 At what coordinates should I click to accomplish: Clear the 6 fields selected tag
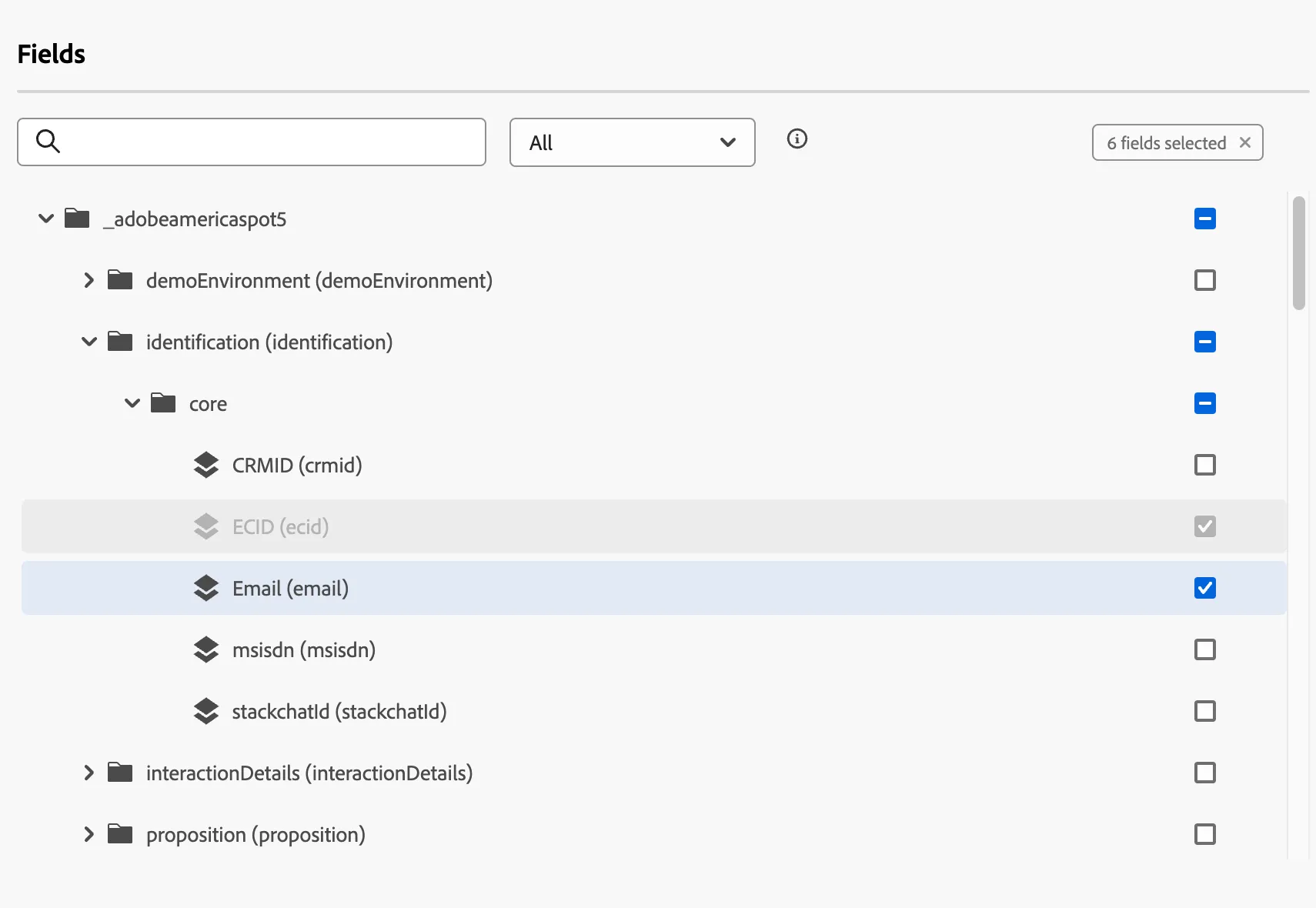pyautogui.click(x=1245, y=142)
